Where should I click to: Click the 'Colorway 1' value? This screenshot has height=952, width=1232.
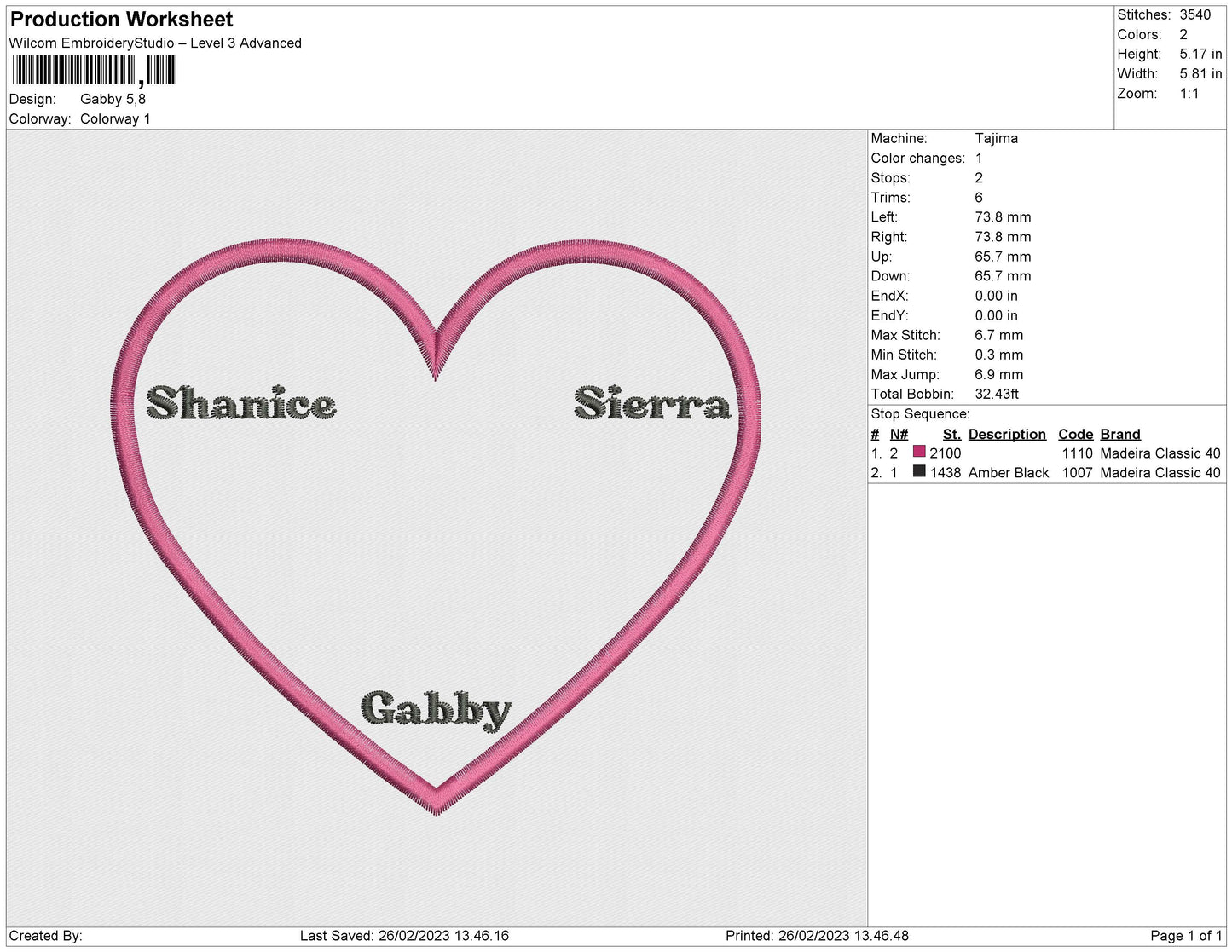(x=115, y=119)
